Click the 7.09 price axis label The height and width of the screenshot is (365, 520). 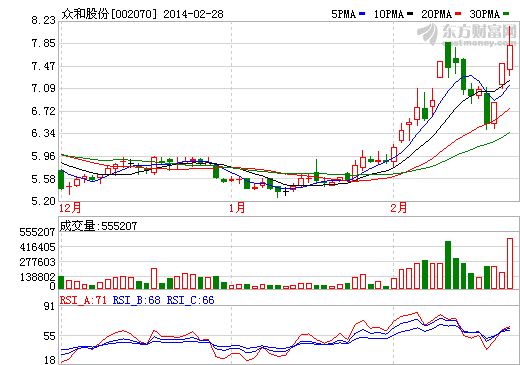(43, 88)
